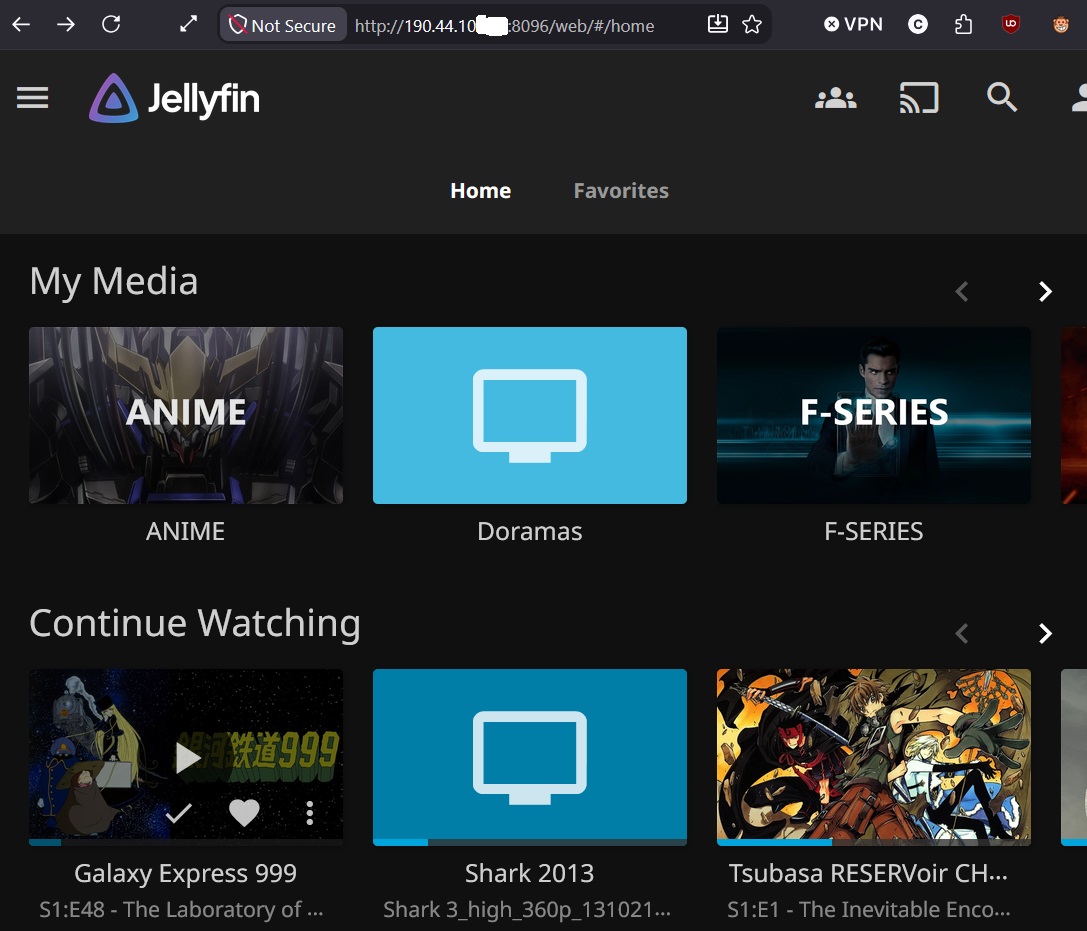
Task: Click the Not Secure site info badge
Action: pos(283,26)
